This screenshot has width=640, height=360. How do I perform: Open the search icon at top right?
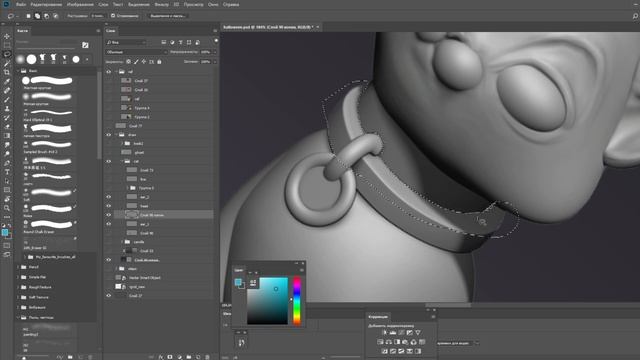[635, 16]
